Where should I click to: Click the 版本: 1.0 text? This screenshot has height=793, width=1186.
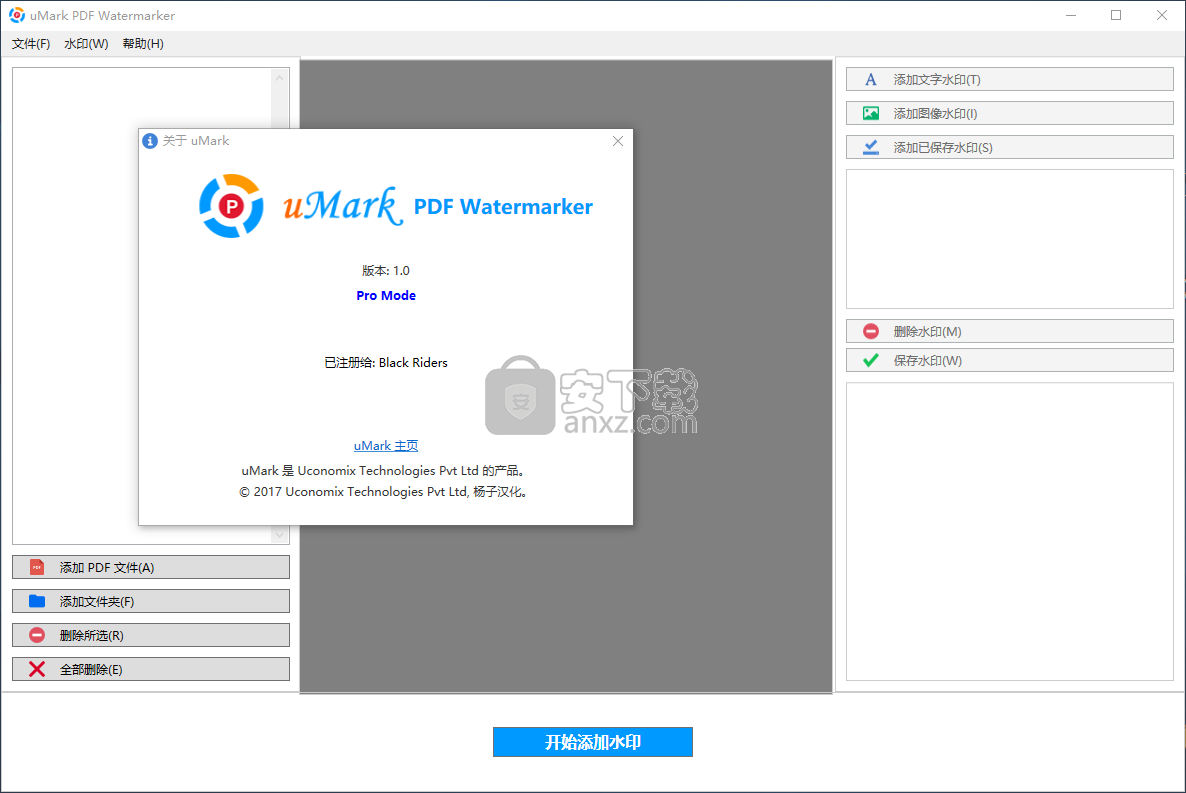point(386,271)
